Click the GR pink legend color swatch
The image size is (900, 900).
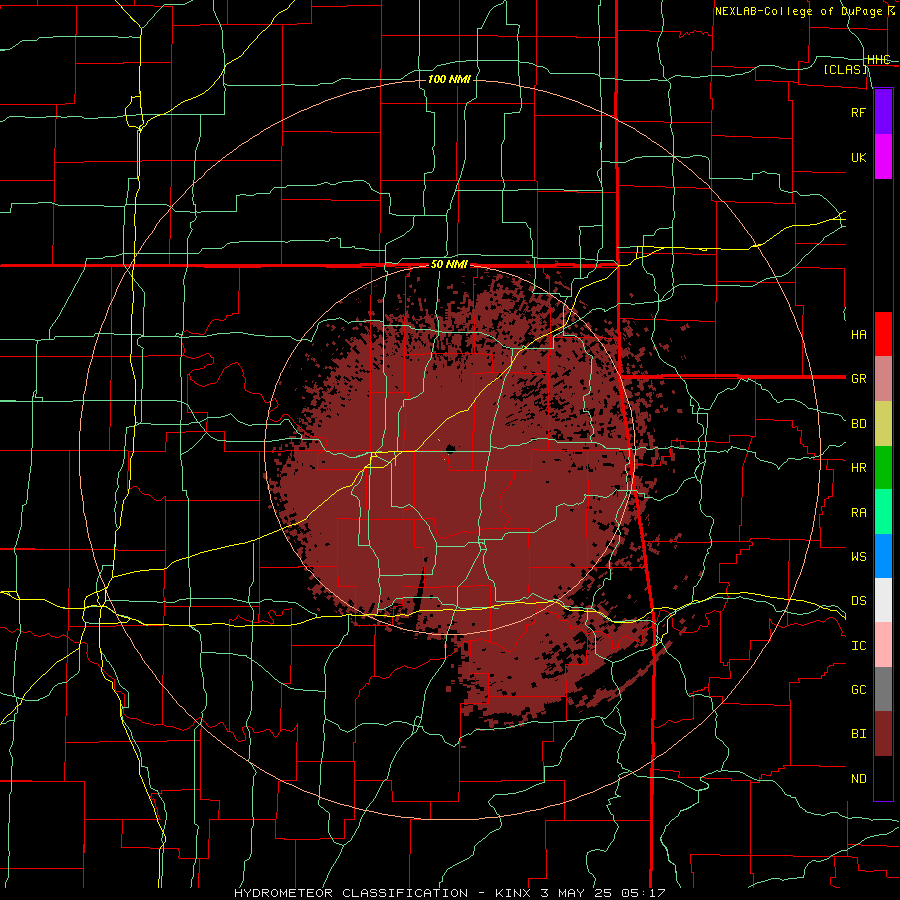(883, 379)
